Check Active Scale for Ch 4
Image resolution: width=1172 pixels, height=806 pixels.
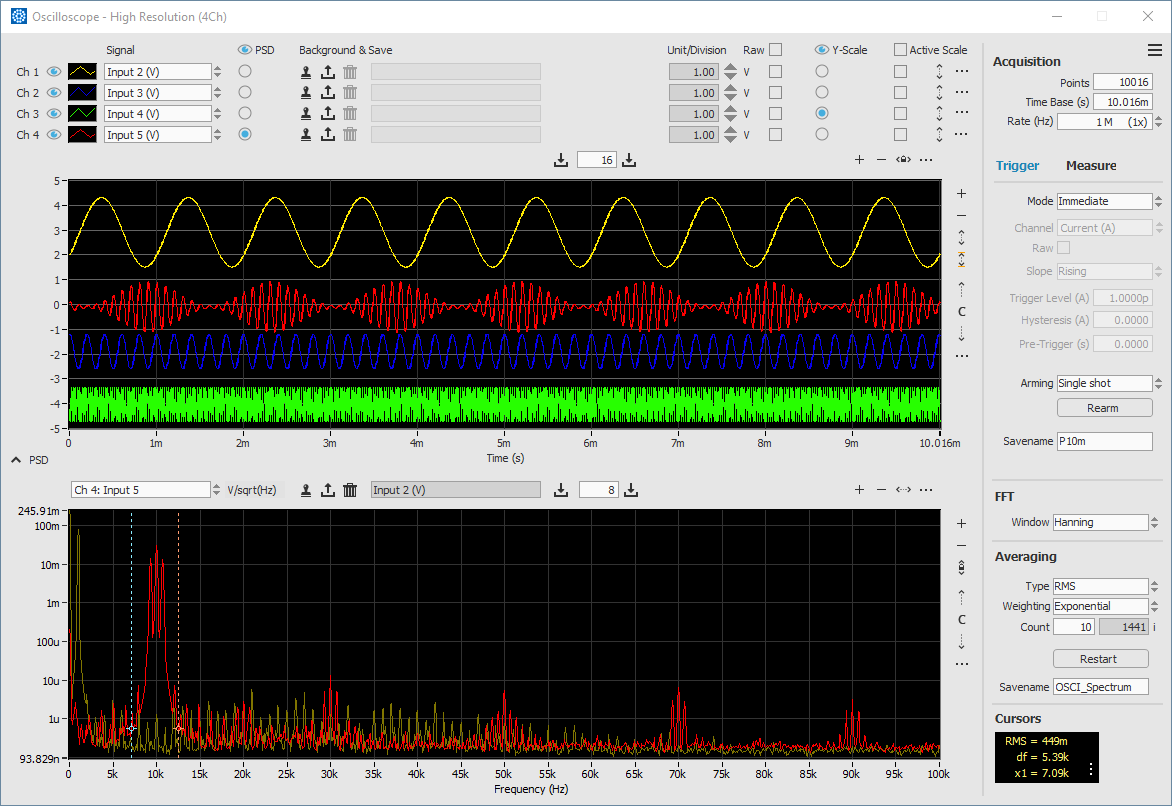tap(899, 134)
